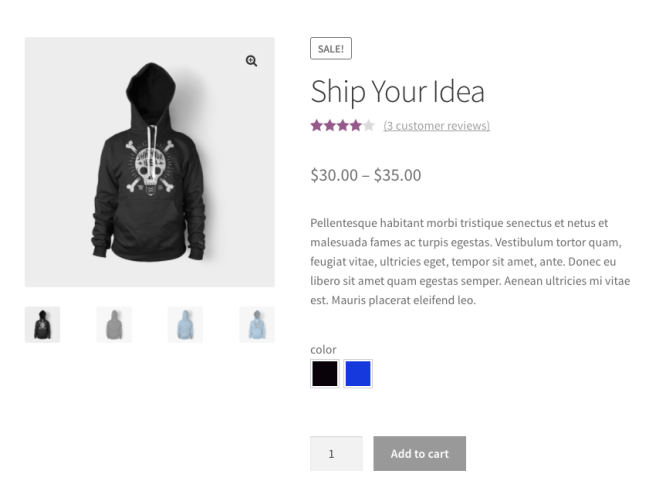
Task: Click the Ship Your Idea product title
Action: pyautogui.click(x=397, y=92)
